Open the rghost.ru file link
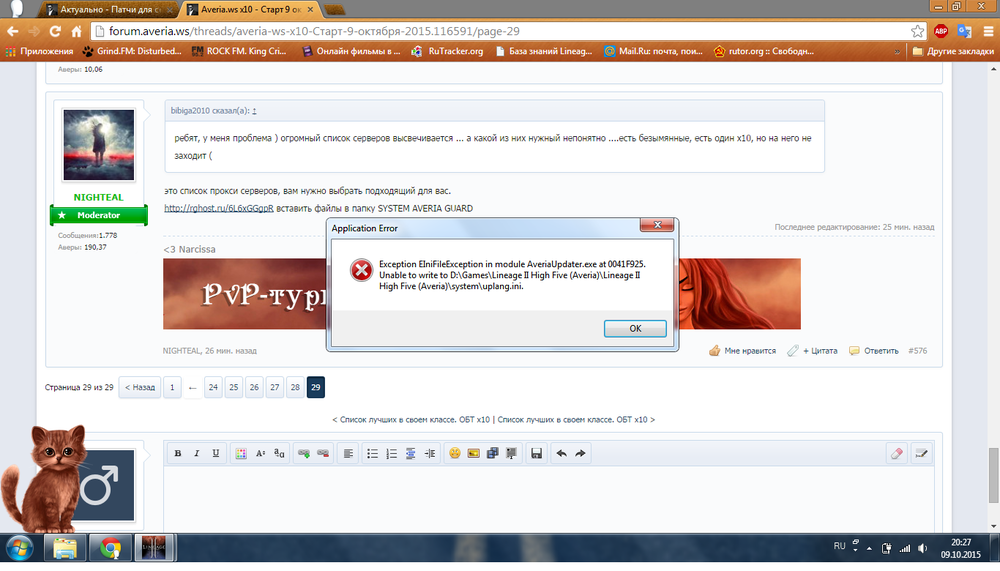1000x571 pixels. [x=218, y=208]
